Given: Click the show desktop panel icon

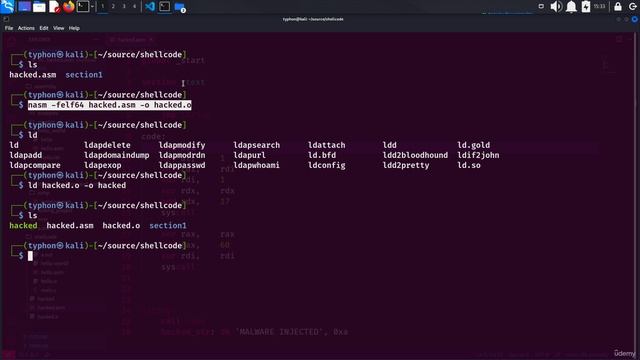Looking at the screenshot, I should pyautogui.click(x=24, y=7).
